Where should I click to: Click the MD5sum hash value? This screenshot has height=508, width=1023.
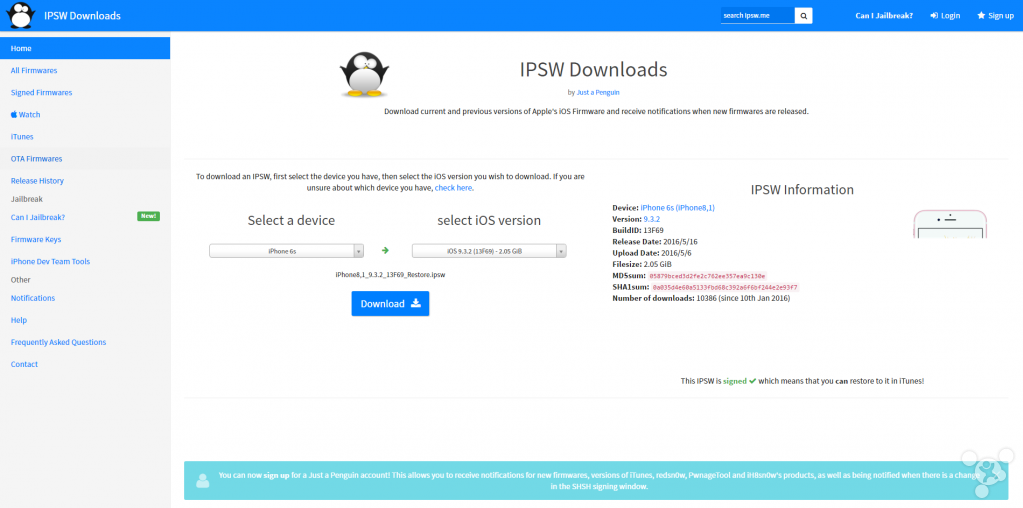pyautogui.click(x=708, y=276)
